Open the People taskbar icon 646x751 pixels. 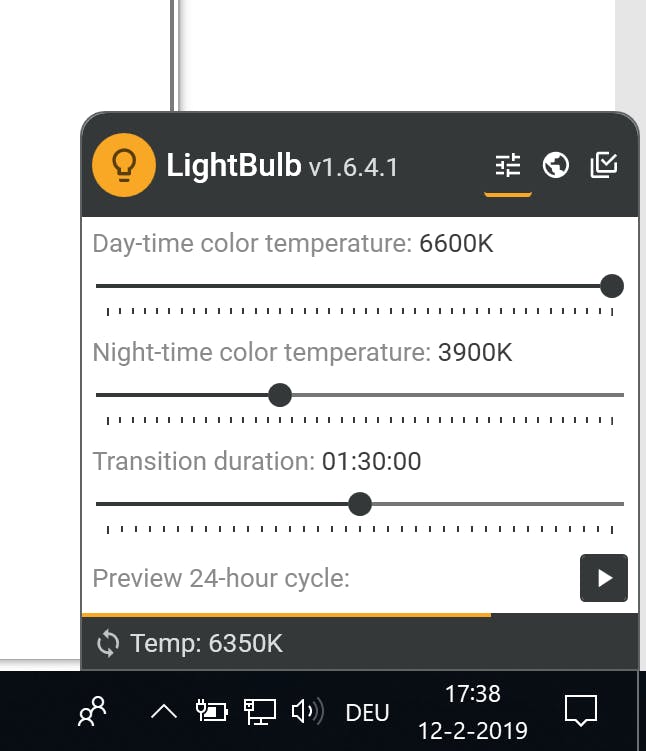click(x=92, y=712)
